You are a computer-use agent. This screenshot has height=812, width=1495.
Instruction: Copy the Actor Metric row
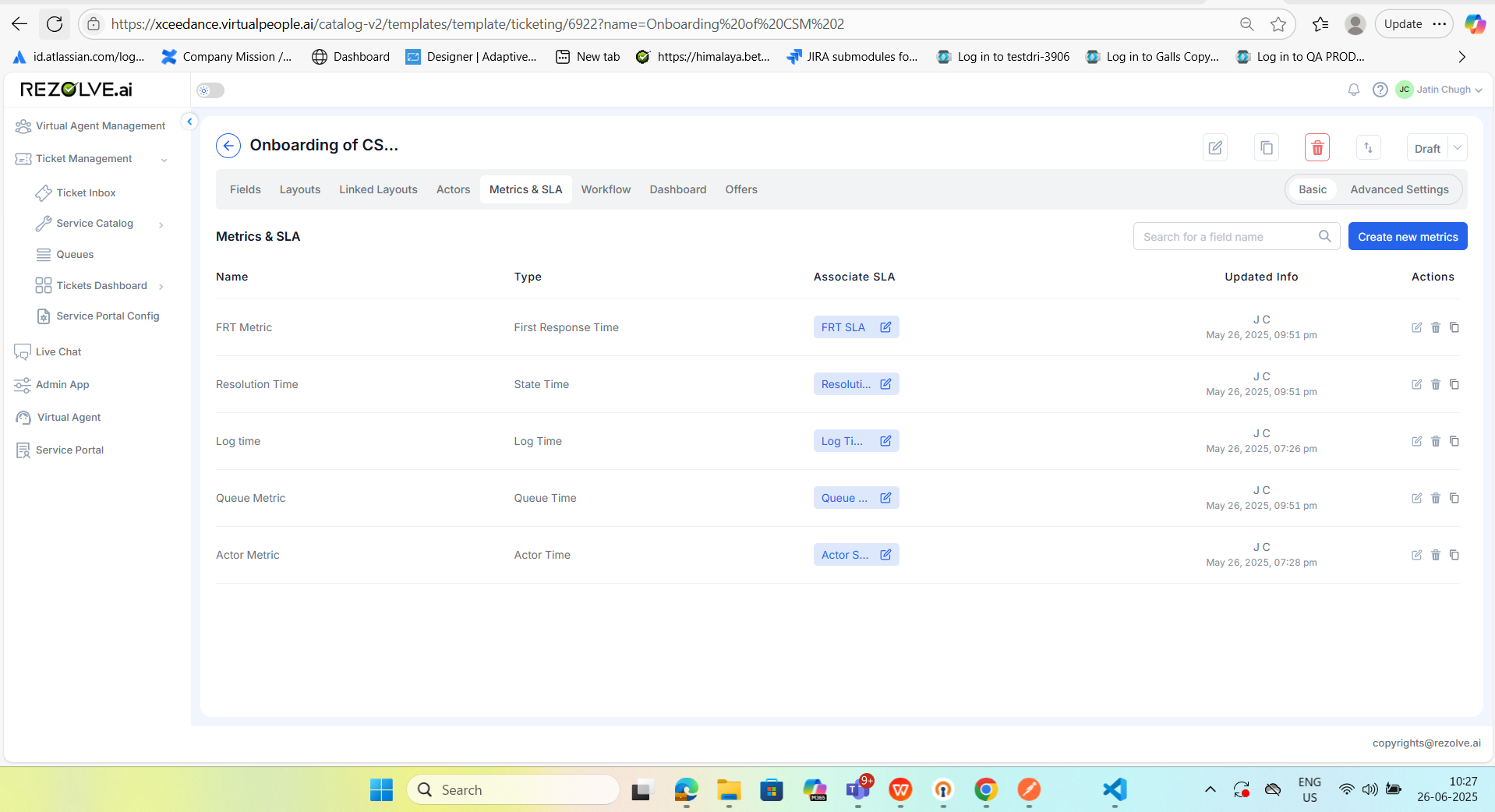pyautogui.click(x=1454, y=555)
